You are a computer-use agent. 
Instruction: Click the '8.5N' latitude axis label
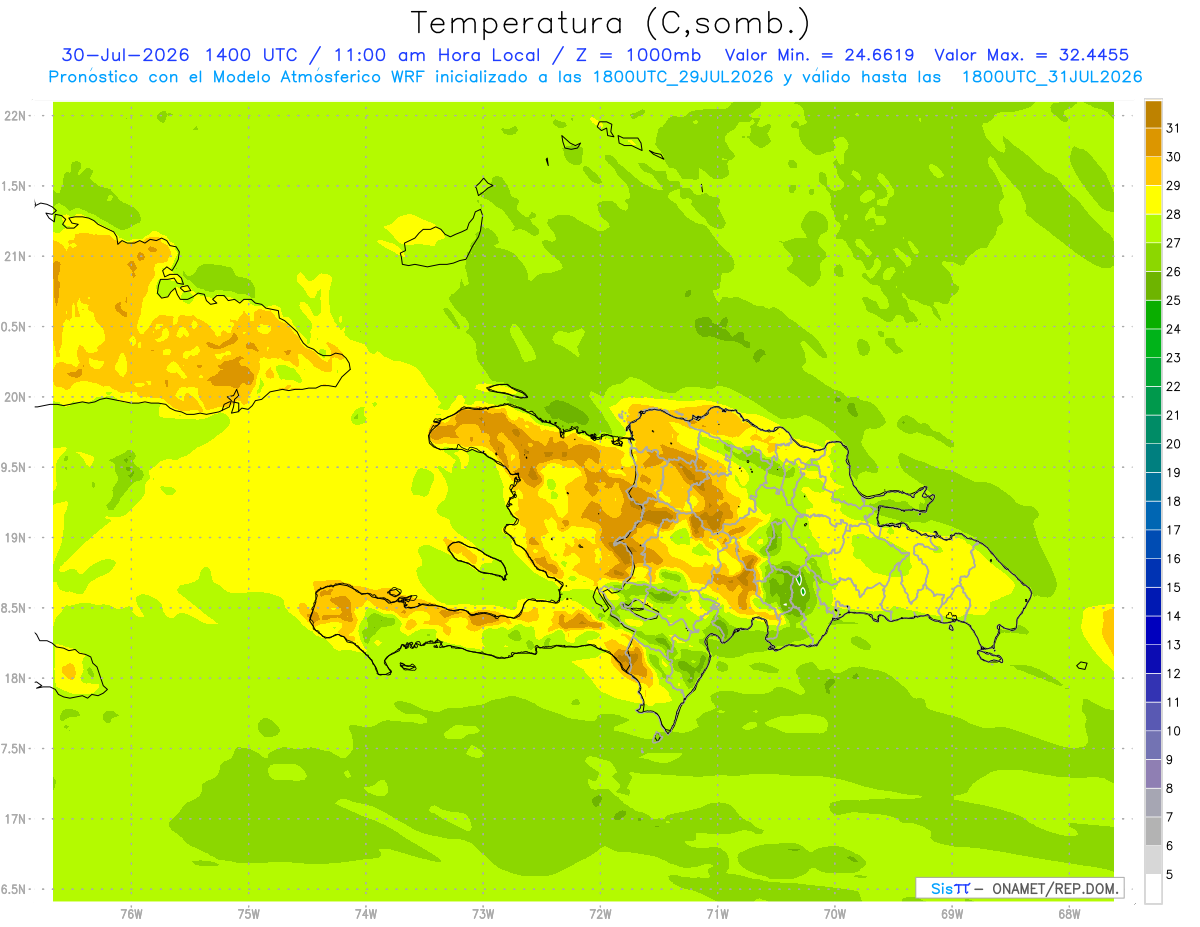[x=14, y=608]
